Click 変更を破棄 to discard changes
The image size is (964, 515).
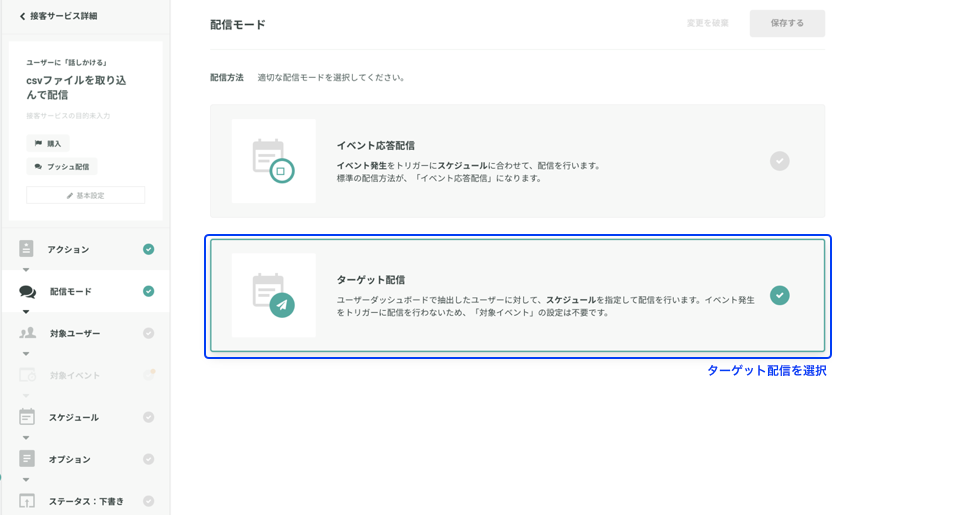tap(708, 23)
